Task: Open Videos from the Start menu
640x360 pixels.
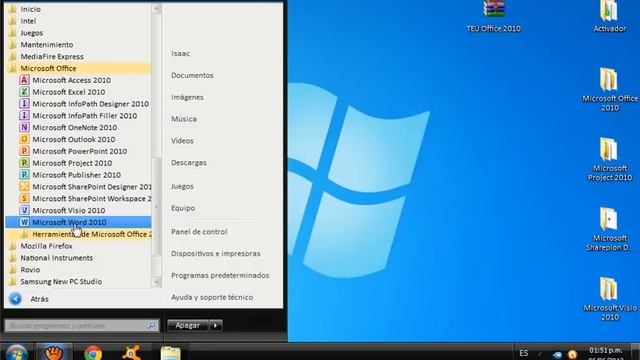Action: pyautogui.click(x=182, y=140)
